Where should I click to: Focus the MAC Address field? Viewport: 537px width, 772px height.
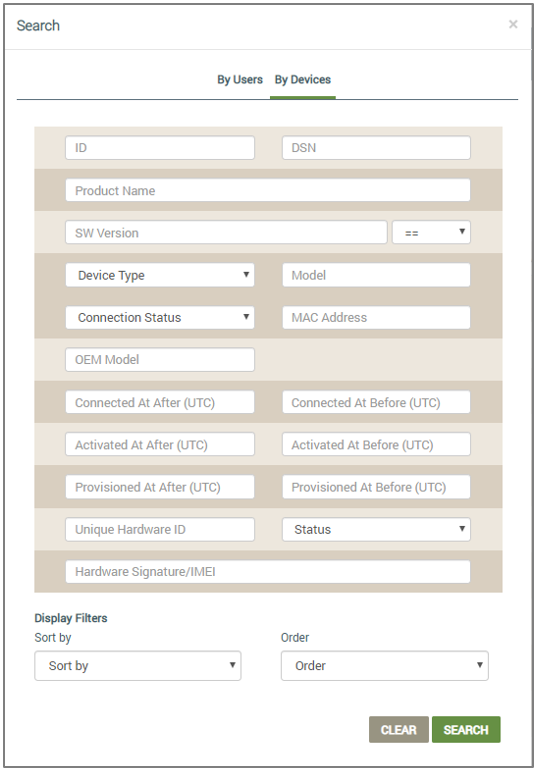tap(376, 317)
